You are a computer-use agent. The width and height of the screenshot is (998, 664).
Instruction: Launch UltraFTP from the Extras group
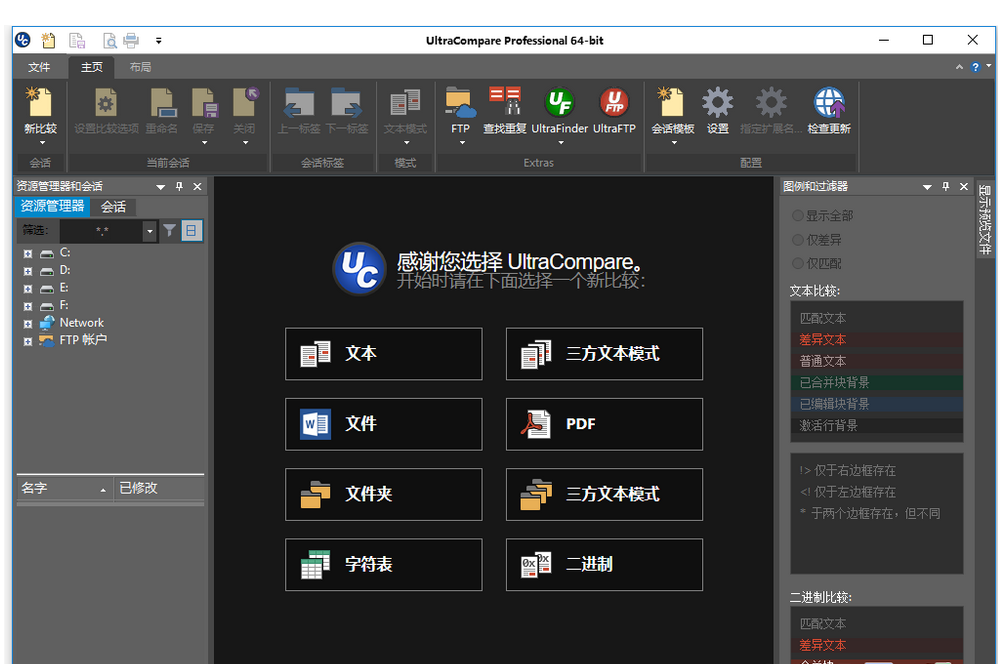[x=614, y=102]
